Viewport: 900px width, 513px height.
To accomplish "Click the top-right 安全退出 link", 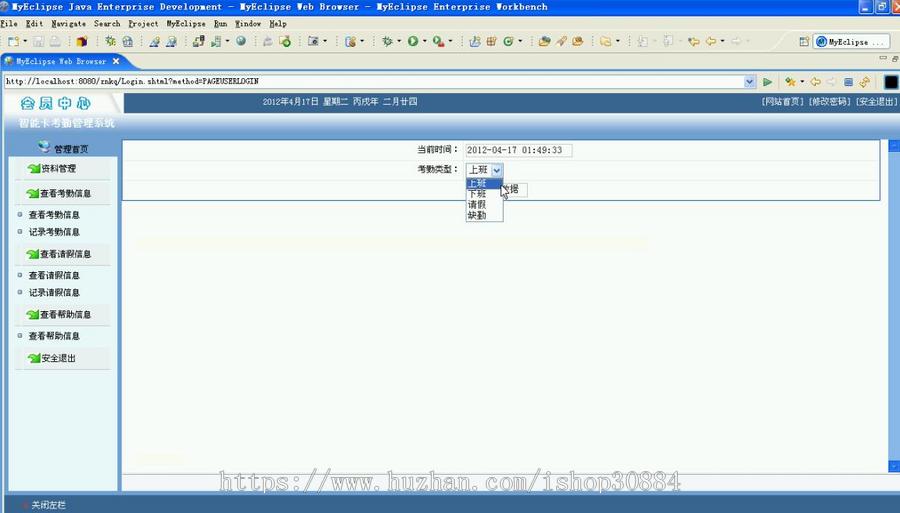I will [x=876, y=102].
